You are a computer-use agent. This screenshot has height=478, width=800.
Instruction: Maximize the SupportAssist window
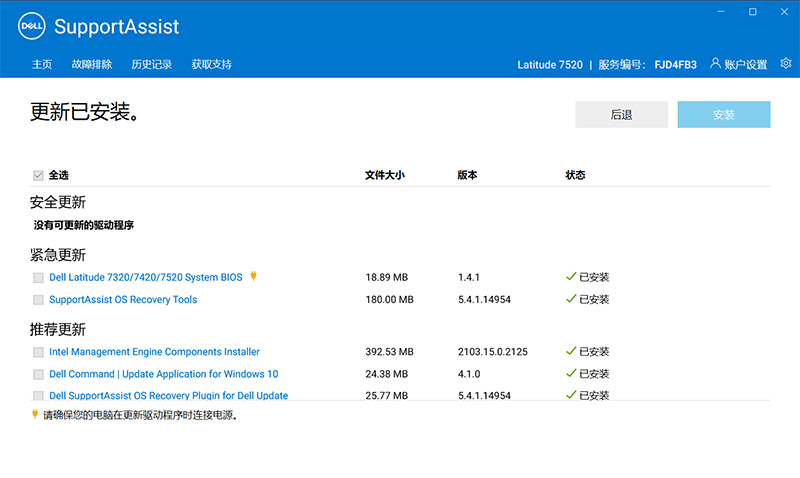(753, 11)
